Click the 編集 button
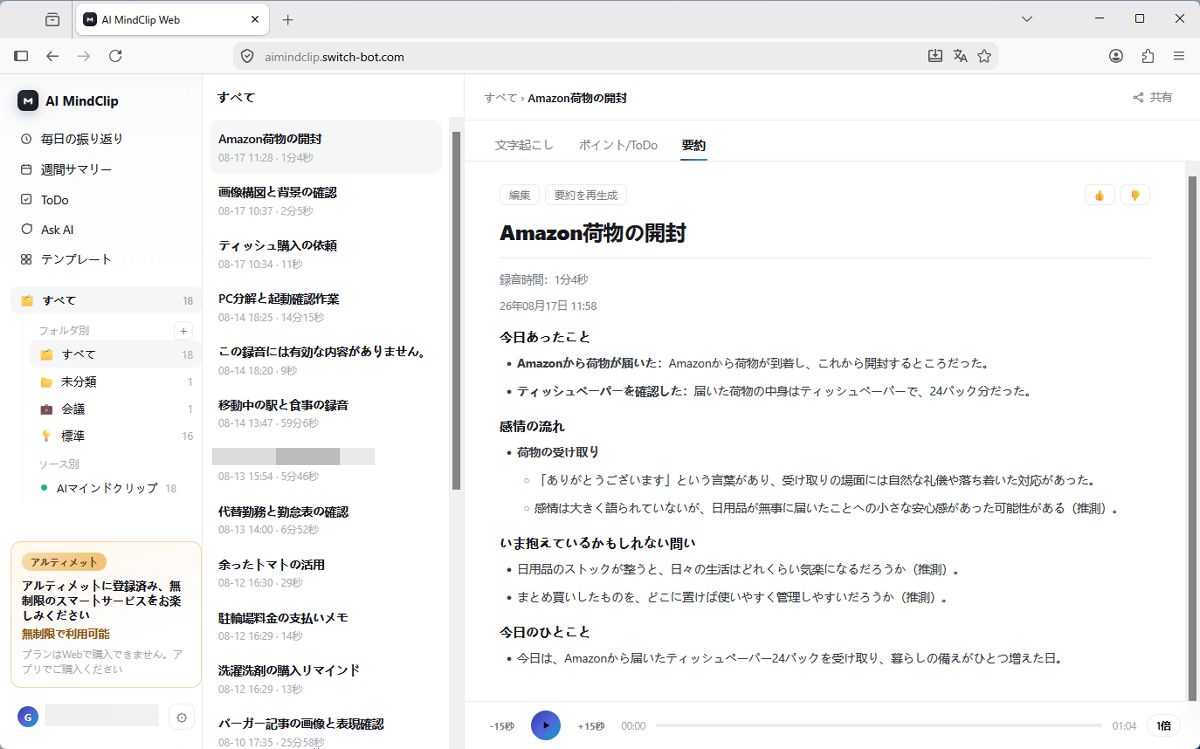 [520, 195]
